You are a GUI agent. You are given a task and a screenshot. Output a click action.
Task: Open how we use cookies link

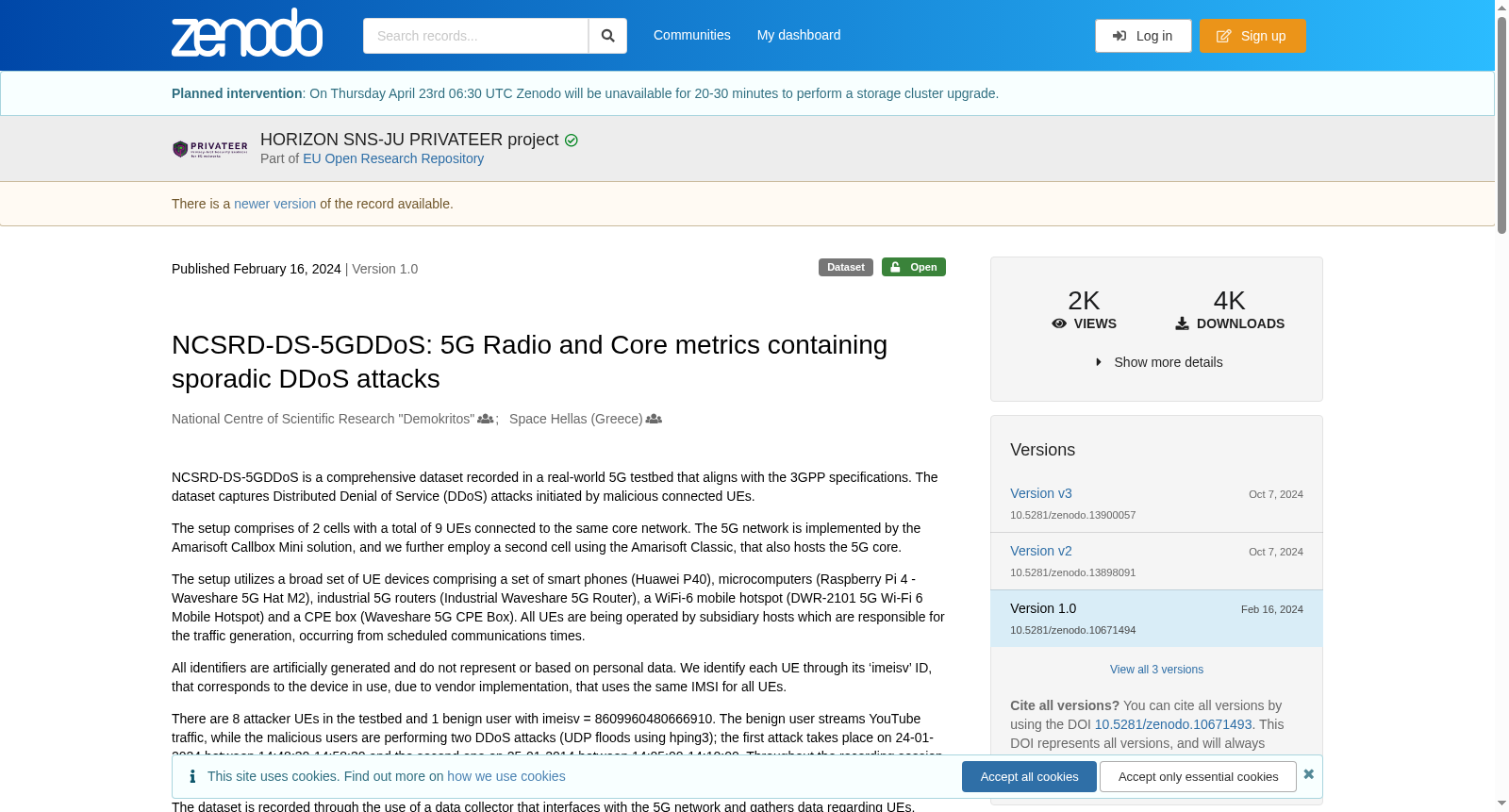tap(506, 776)
